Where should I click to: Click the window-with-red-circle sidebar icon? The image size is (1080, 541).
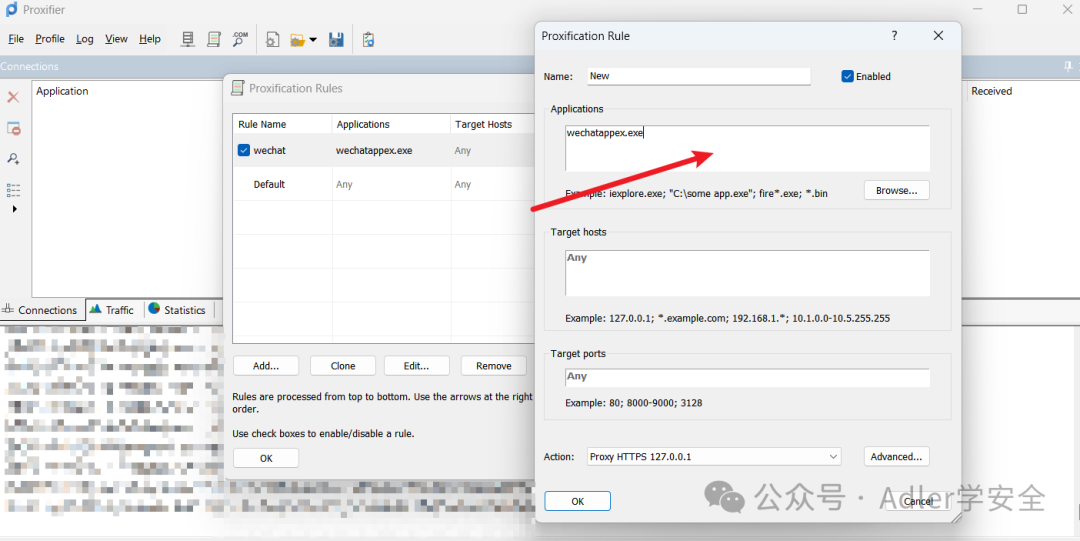click(13, 128)
